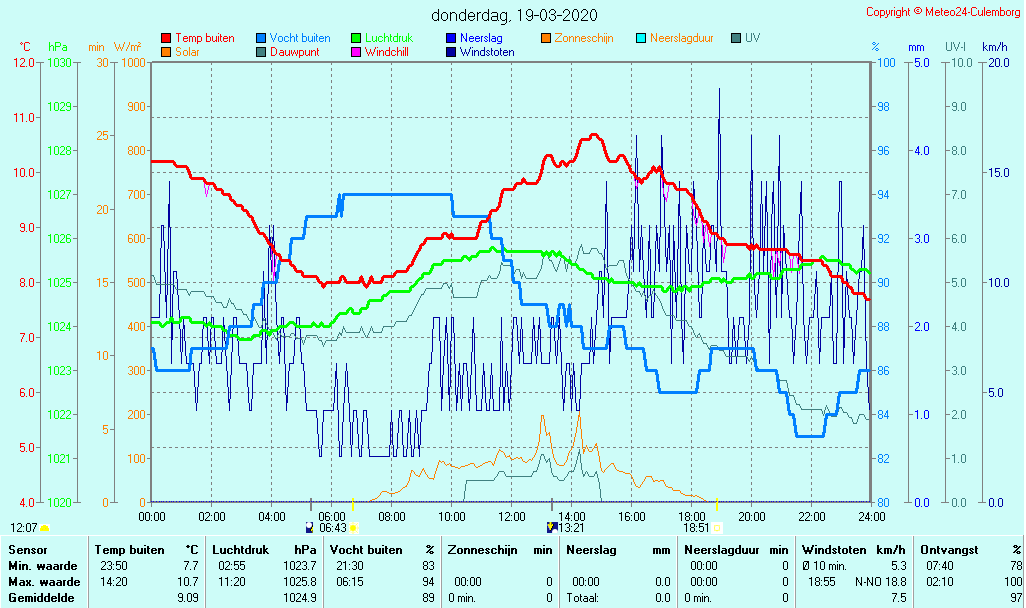This screenshot has height=608, width=1026.
Task: Click the sunset icon beside 18:51
Action: [717, 527]
